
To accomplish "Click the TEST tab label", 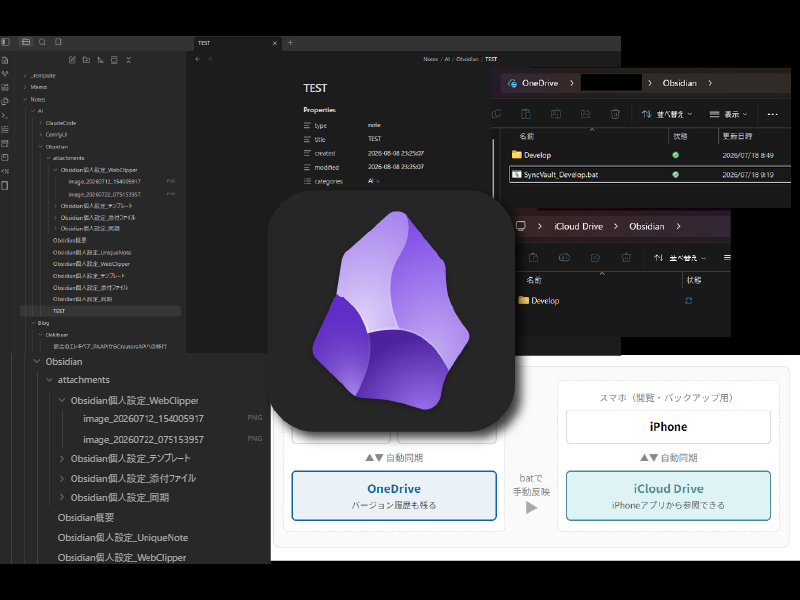I will (204, 43).
